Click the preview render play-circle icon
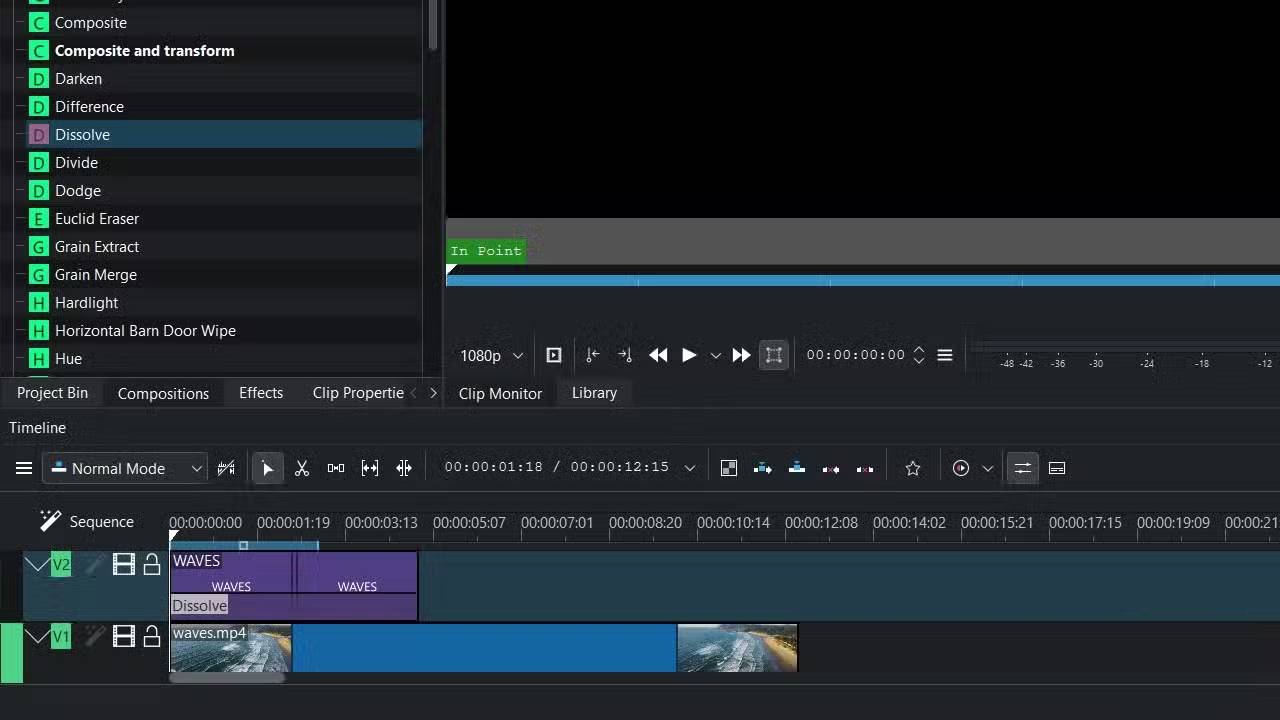This screenshot has width=1280, height=720. pos(961,468)
